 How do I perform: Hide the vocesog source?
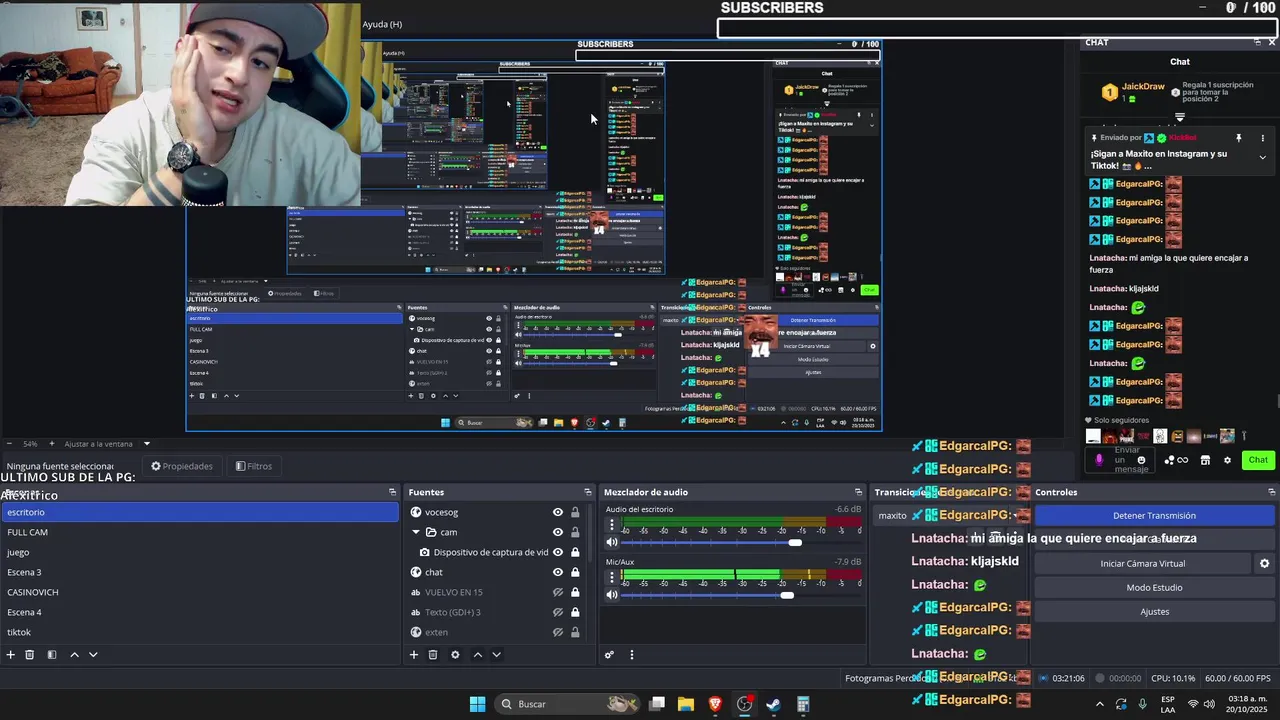(x=558, y=512)
